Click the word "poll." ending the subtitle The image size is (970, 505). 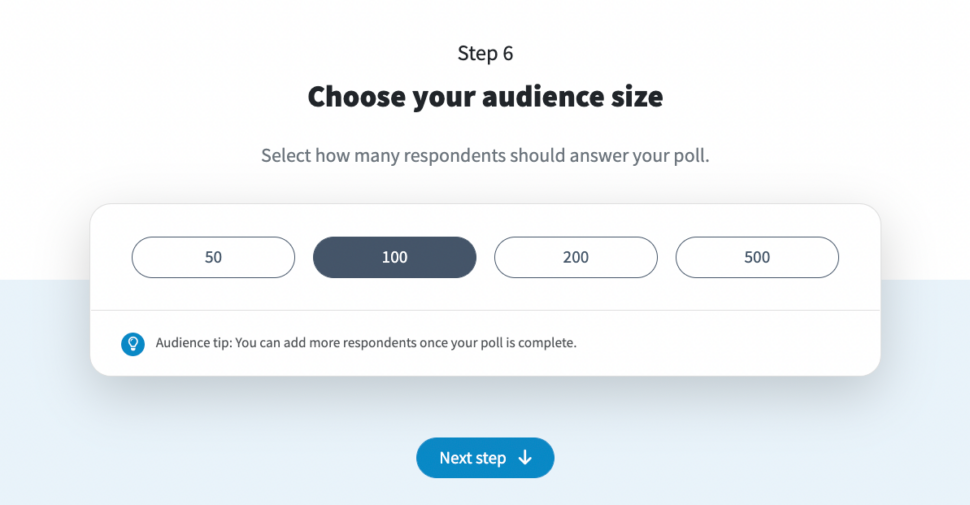pos(690,156)
